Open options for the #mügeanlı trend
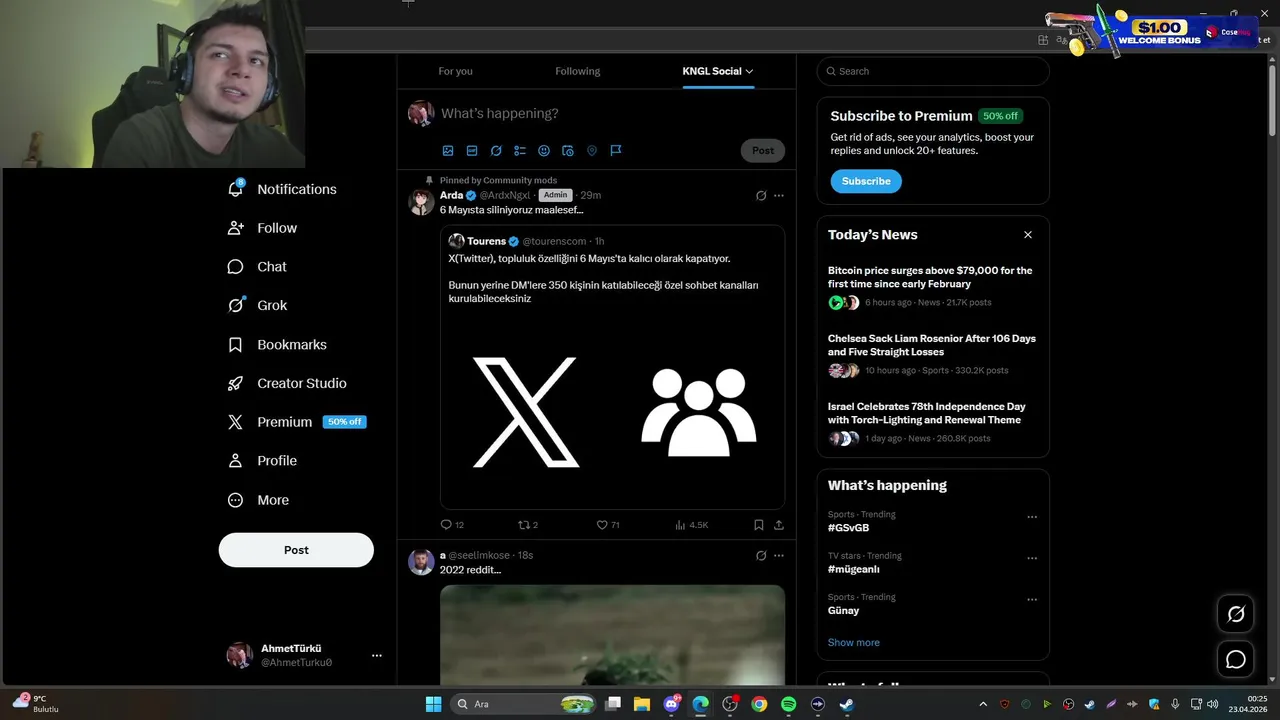Screen dimensions: 1280x720 click(x=1032, y=558)
